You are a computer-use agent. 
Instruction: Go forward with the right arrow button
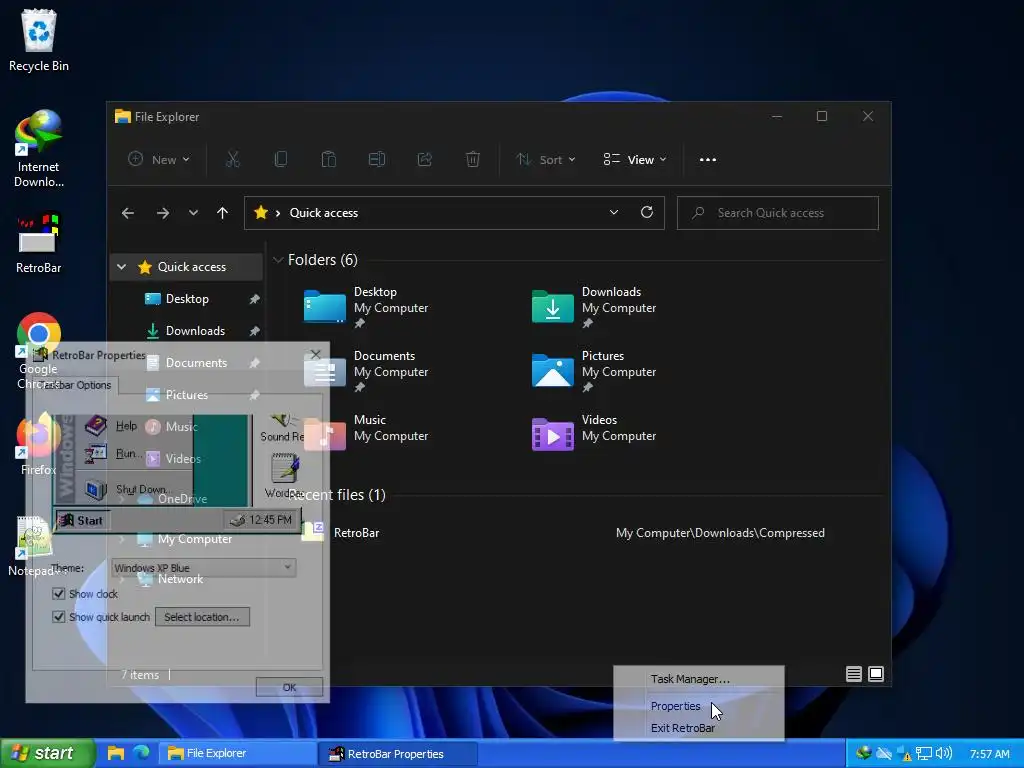(x=163, y=213)
